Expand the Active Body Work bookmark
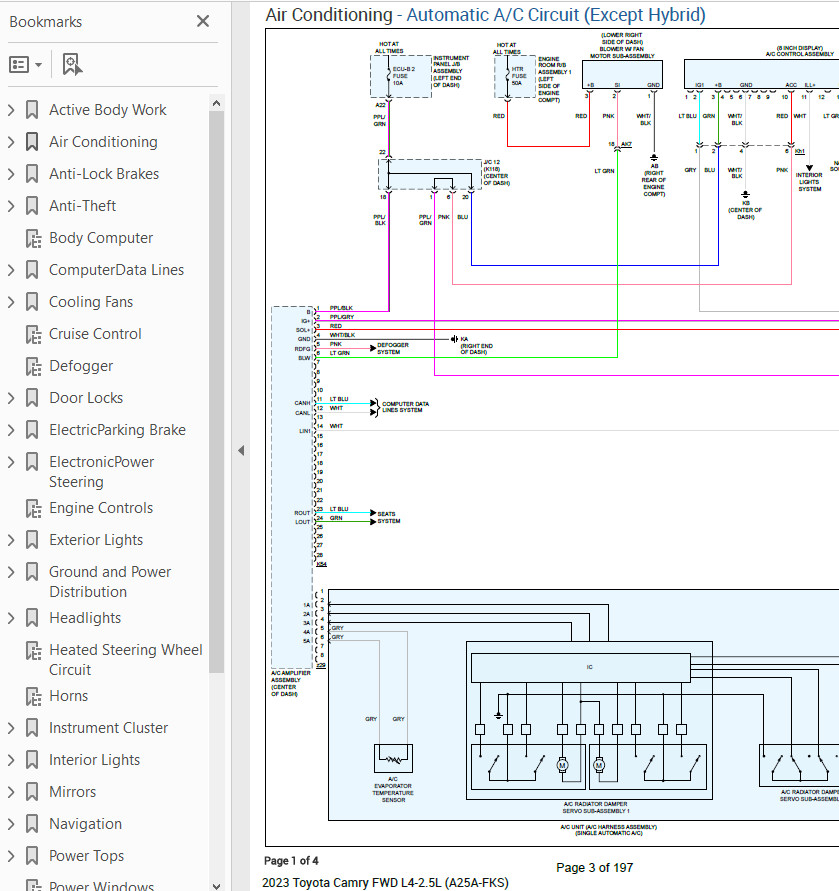Screen dimensions: 839x891 pos(11,110)
